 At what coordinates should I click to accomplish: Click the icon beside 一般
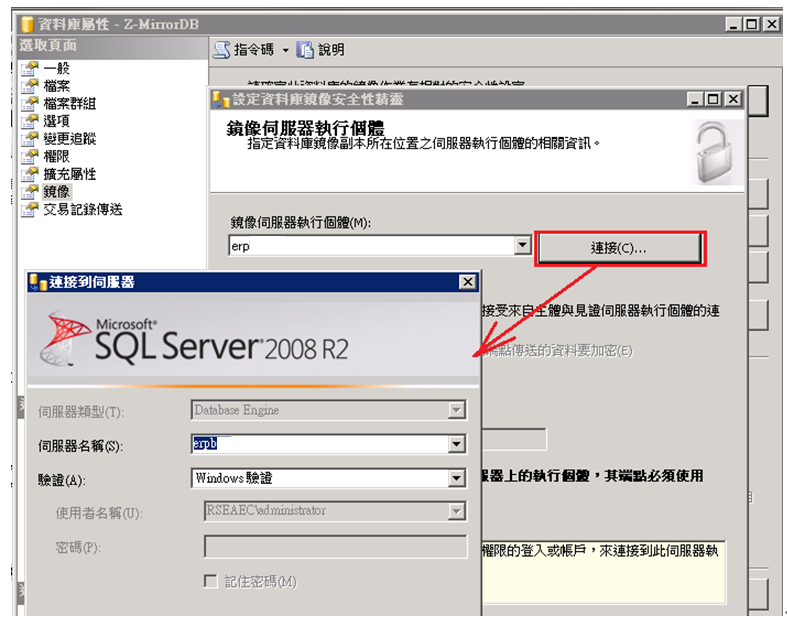coord(30,68)
